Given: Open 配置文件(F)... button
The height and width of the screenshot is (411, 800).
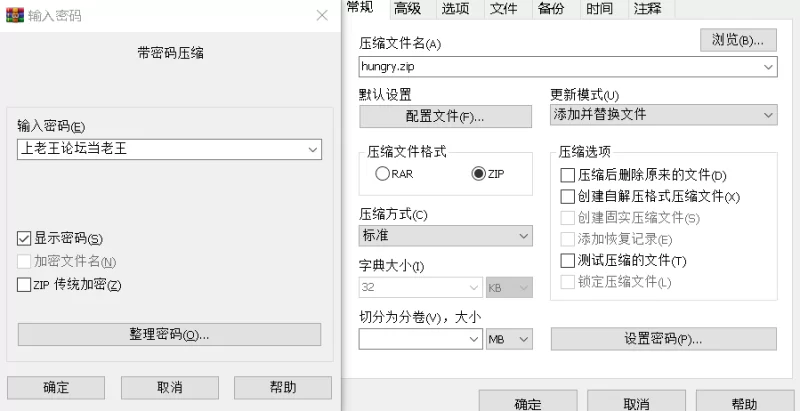Looking at the screenshot, I should (x=445, y=116).
